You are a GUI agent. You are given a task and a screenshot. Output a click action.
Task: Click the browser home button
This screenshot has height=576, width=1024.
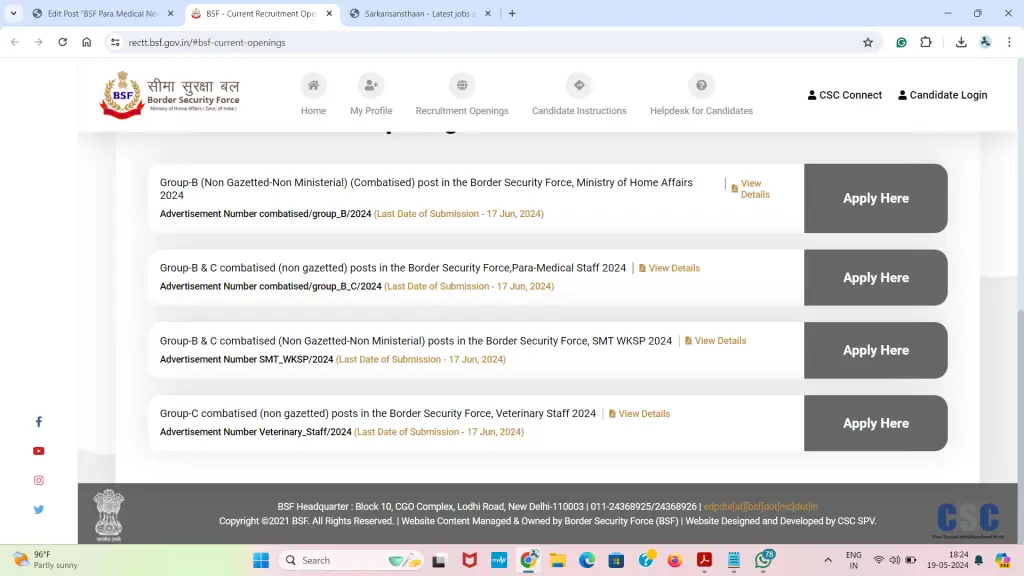87,42
